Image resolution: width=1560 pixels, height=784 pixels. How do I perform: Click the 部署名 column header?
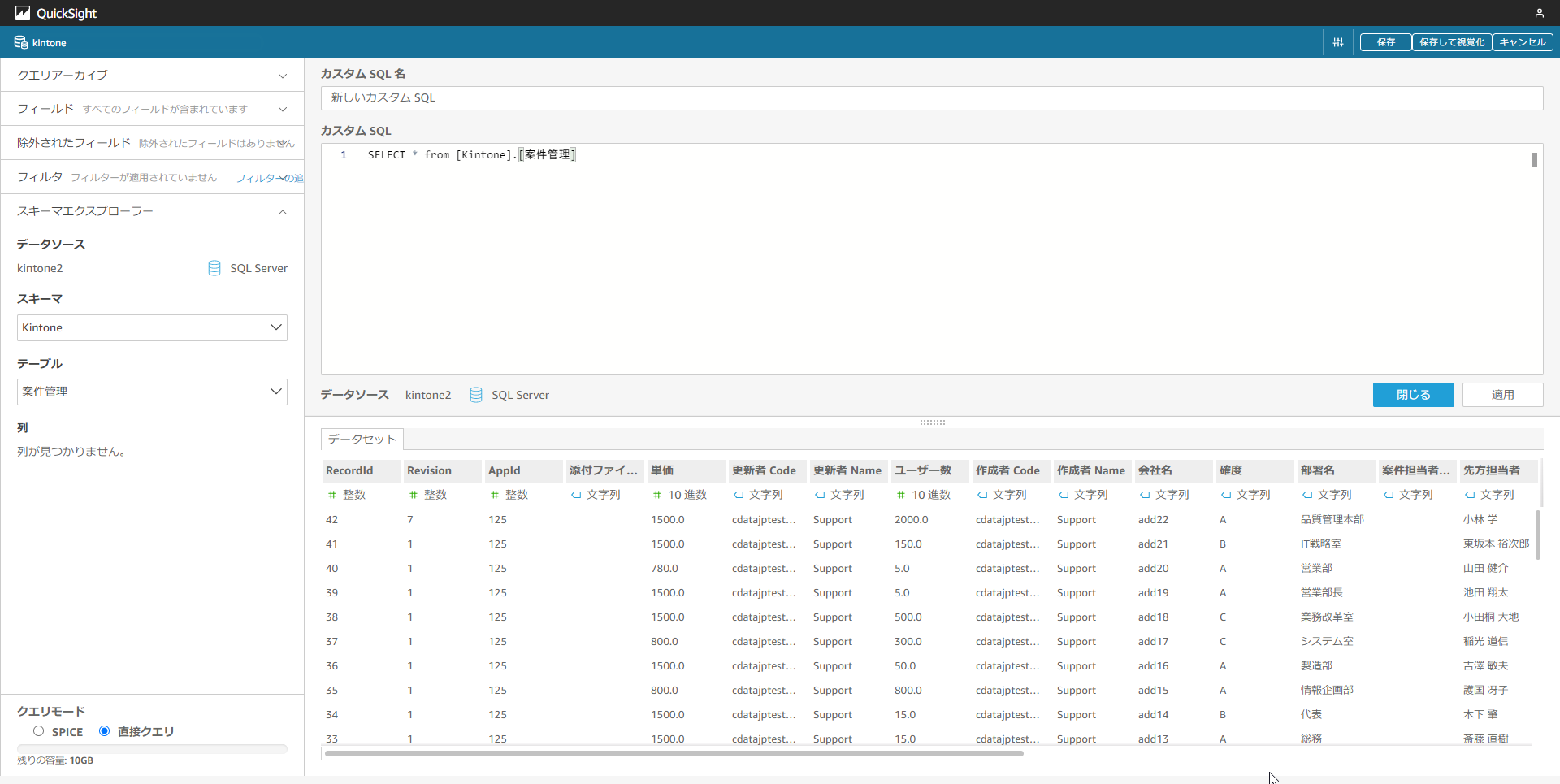pyautogui.click(x=1337, y=470)
